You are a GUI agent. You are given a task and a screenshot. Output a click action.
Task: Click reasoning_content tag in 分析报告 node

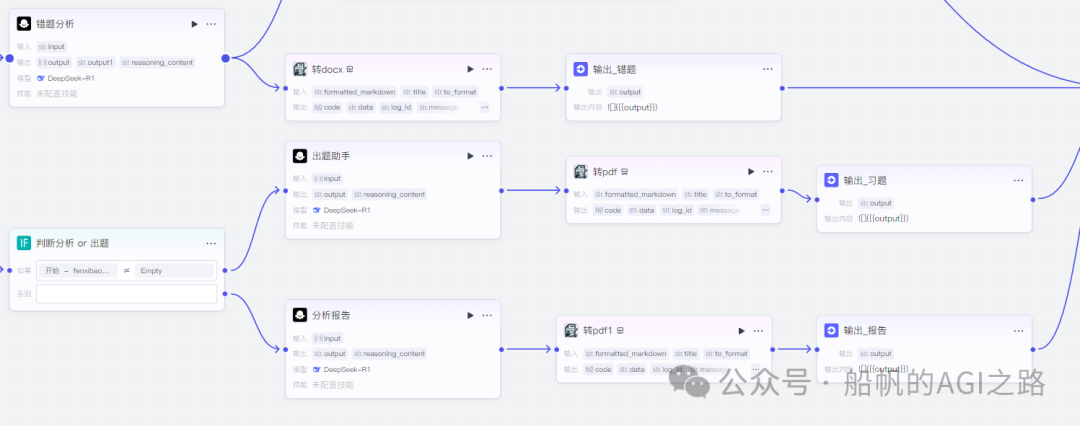[x=389, y=354]
